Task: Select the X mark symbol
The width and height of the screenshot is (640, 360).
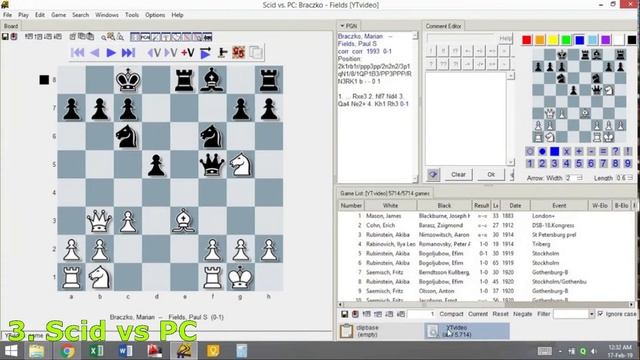Action: pos(567,151)
